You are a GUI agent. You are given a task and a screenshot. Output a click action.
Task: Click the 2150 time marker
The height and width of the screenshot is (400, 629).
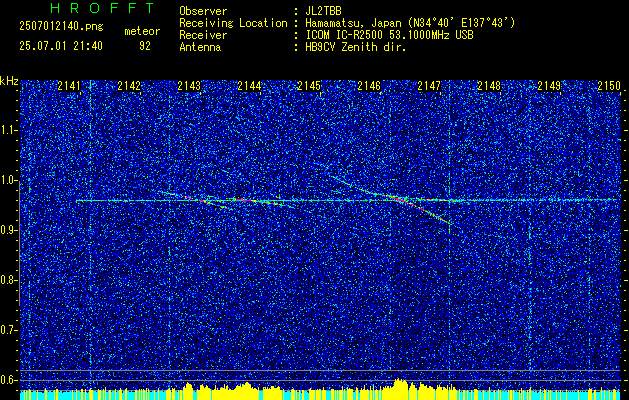(x=609, y=86)
